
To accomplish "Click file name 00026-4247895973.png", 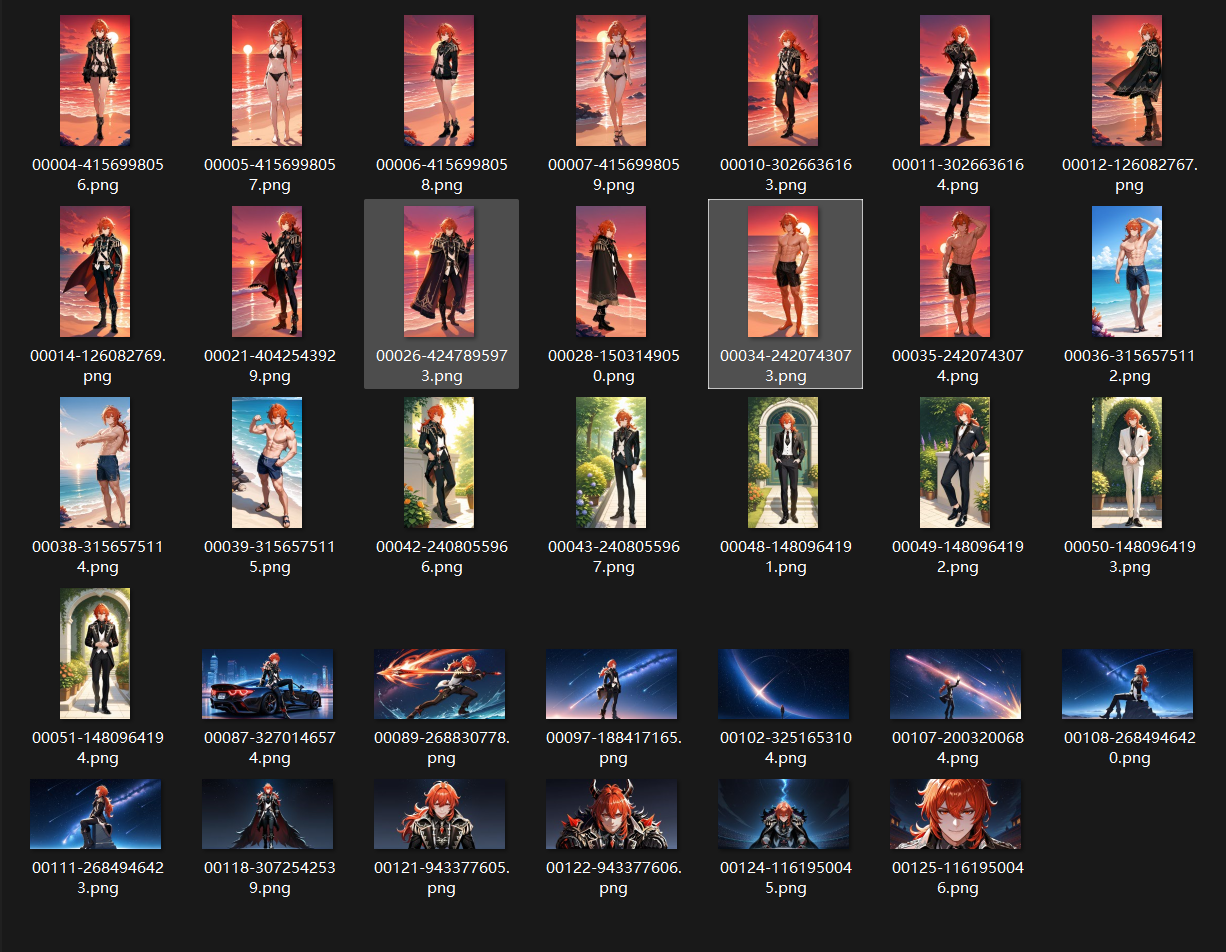I will (441, 366).
